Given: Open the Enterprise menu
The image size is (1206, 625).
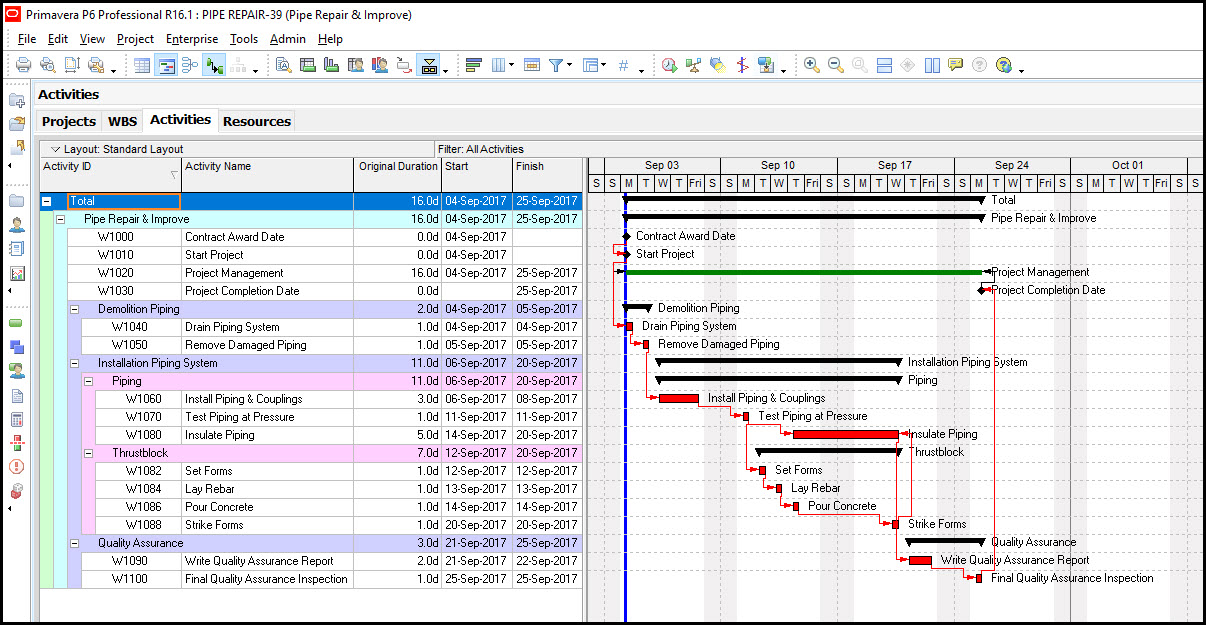Looking at the screenshot, I should coord(192,39).
